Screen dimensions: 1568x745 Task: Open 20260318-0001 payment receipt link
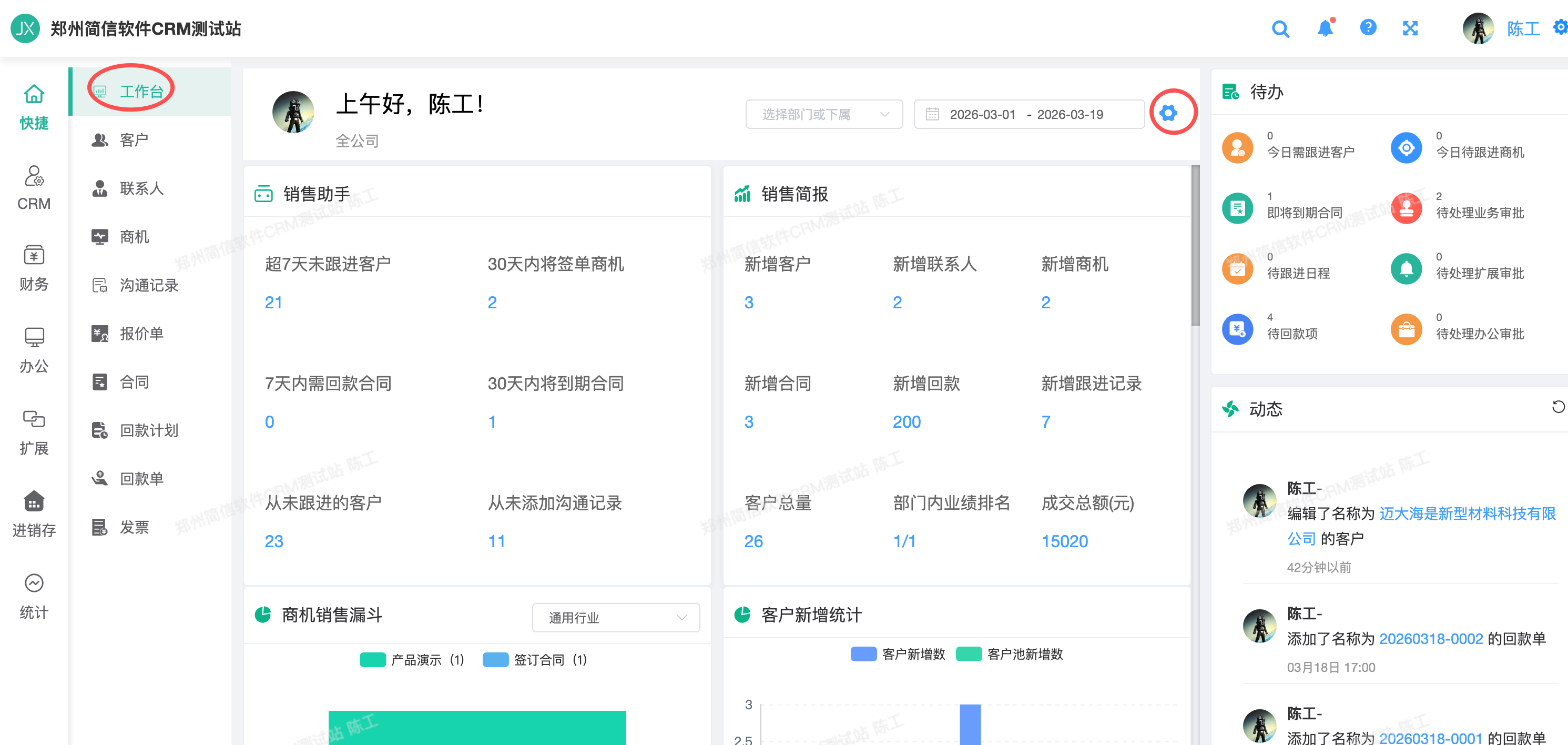click(x=1430, y=738)
